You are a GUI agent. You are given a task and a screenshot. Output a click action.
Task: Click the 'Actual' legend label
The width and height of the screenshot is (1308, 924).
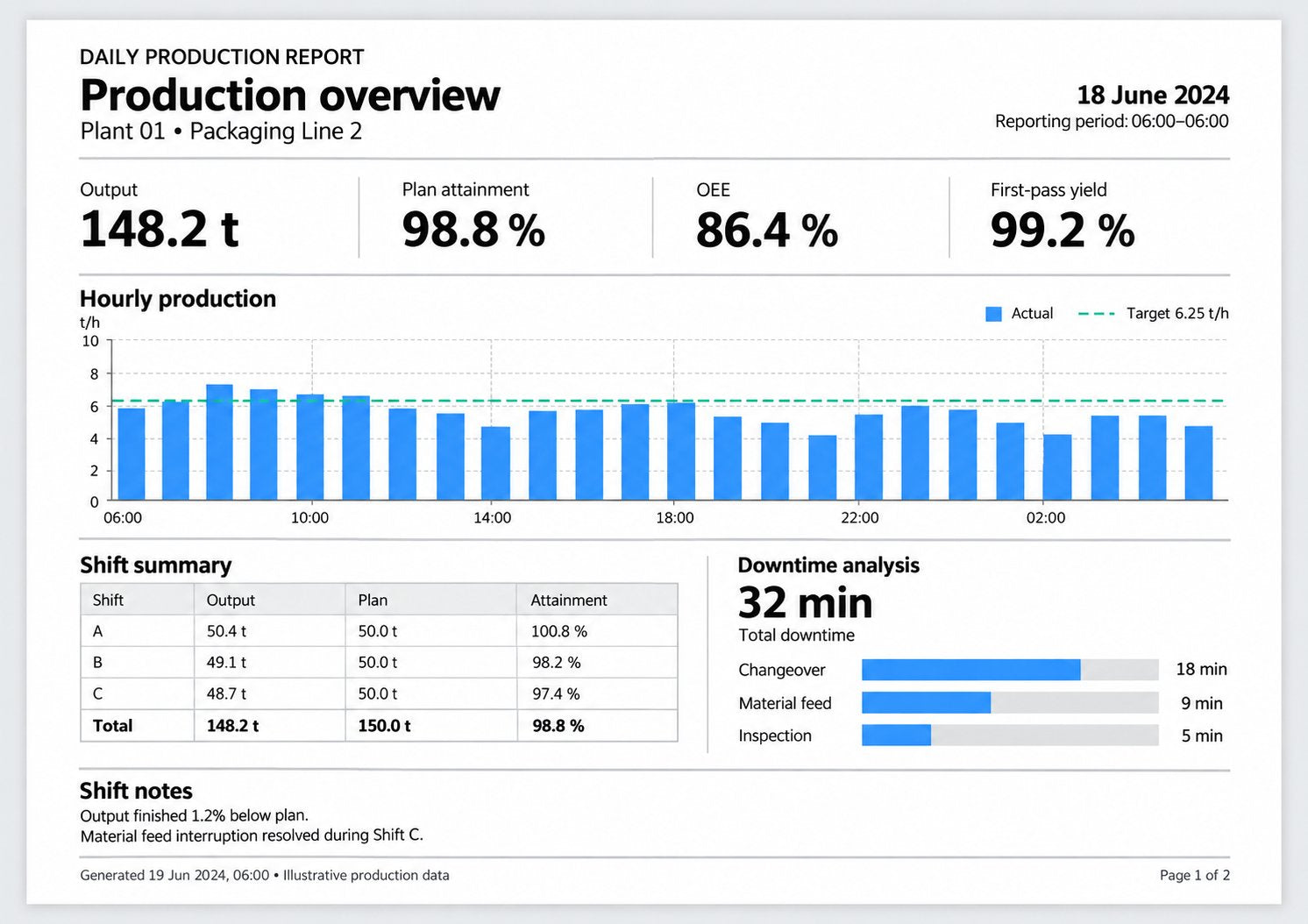click(1032, 314)
